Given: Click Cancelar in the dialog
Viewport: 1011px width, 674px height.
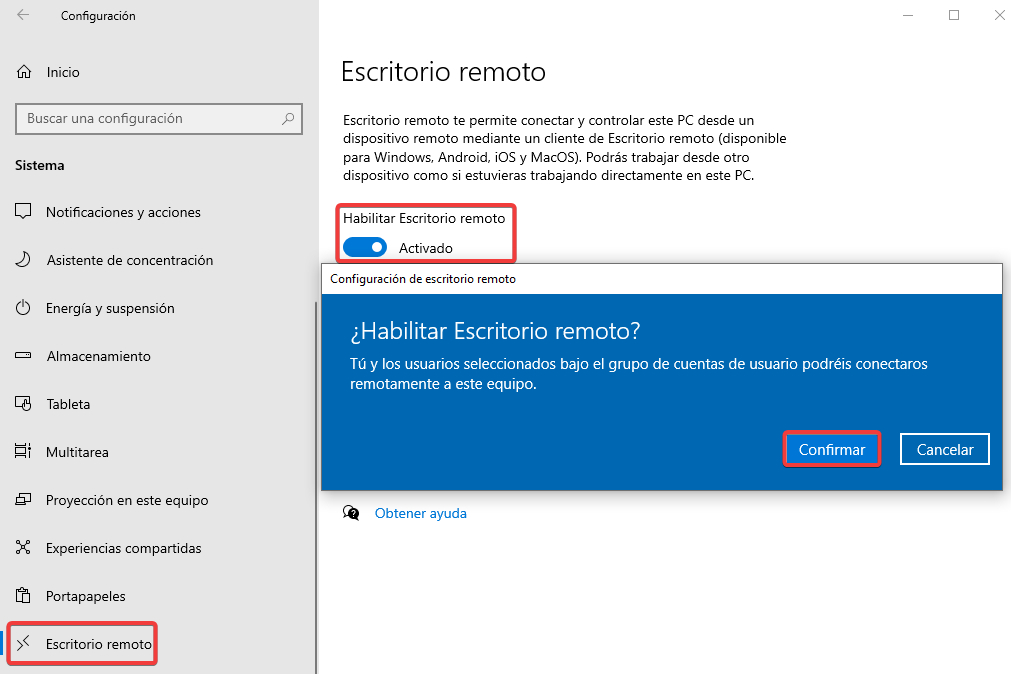Looking at the screenshot, I should point(944,450).
